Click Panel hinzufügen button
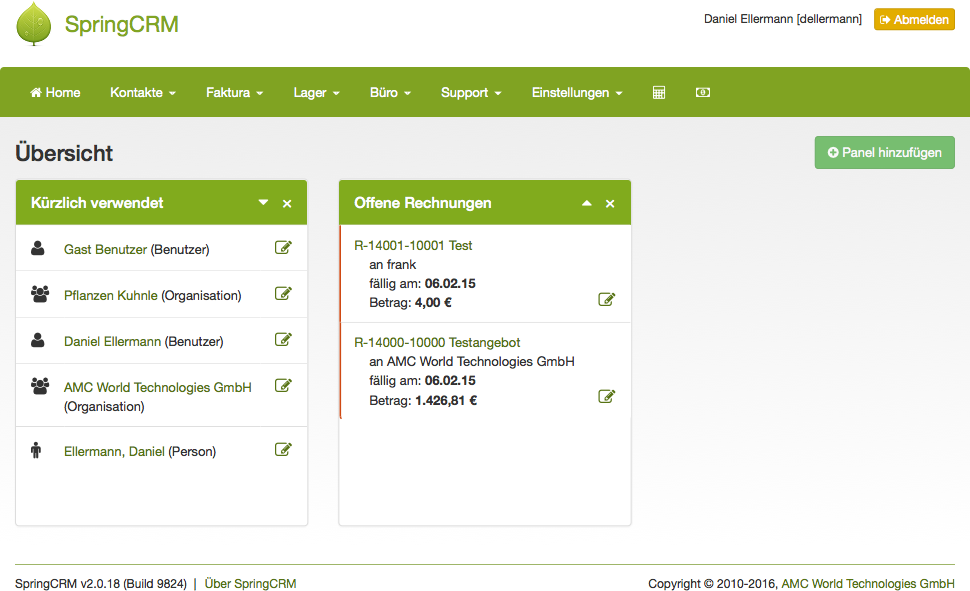 (x=885, y=152)
